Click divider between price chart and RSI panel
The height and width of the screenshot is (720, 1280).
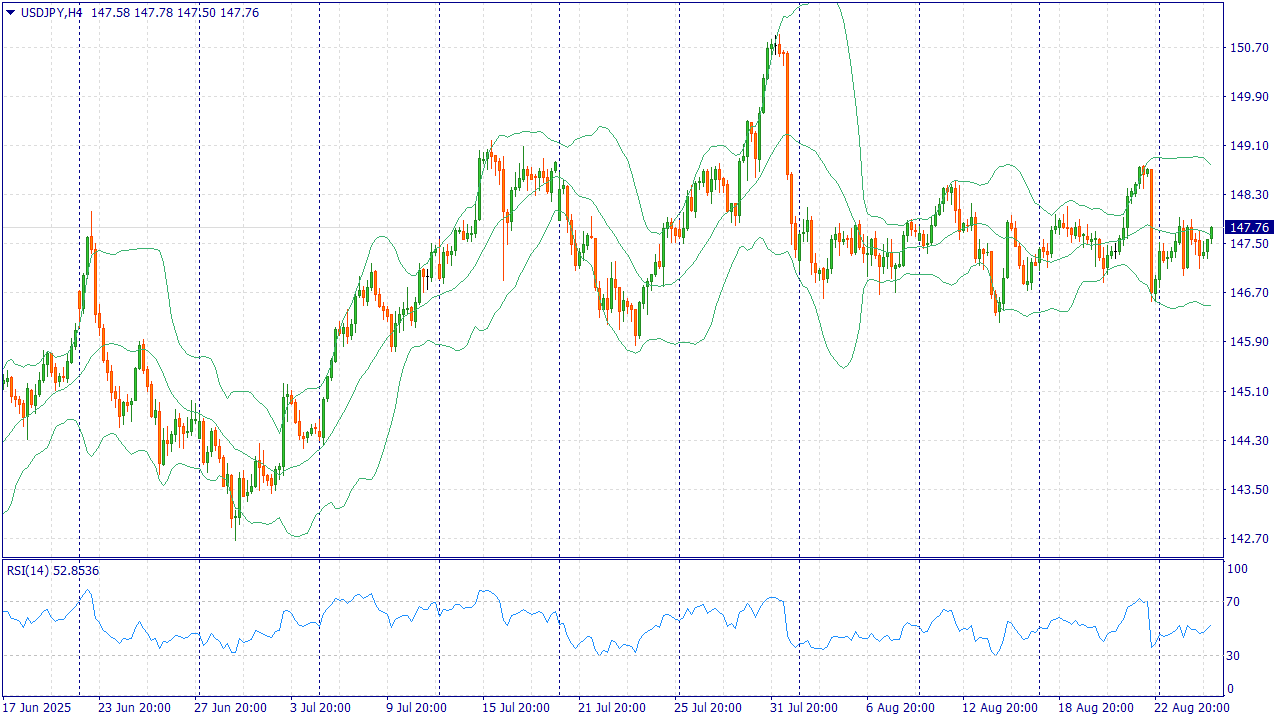(x=612, y=558)
